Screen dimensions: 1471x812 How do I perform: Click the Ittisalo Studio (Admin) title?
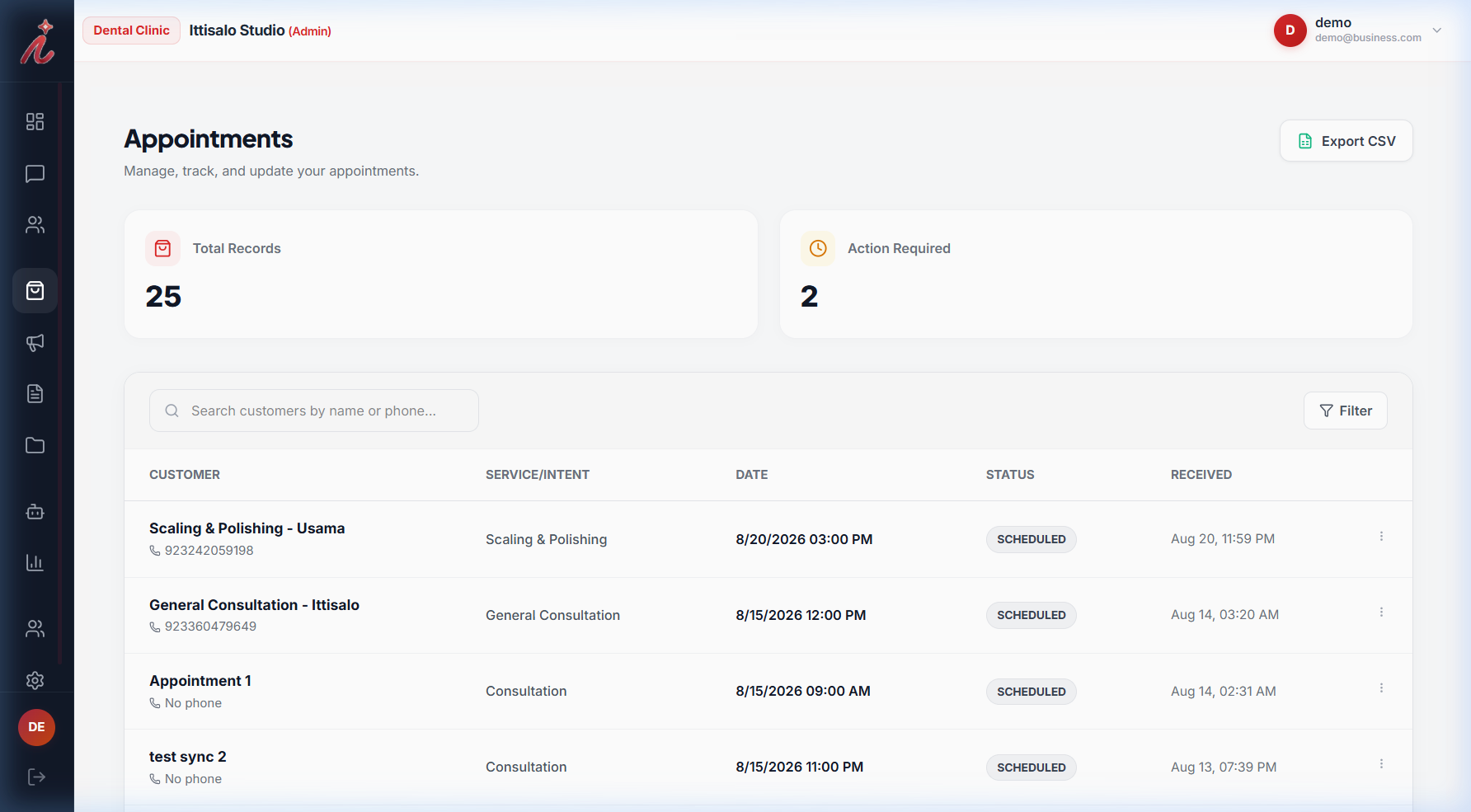pyautogui.click(x=260, y=31)
